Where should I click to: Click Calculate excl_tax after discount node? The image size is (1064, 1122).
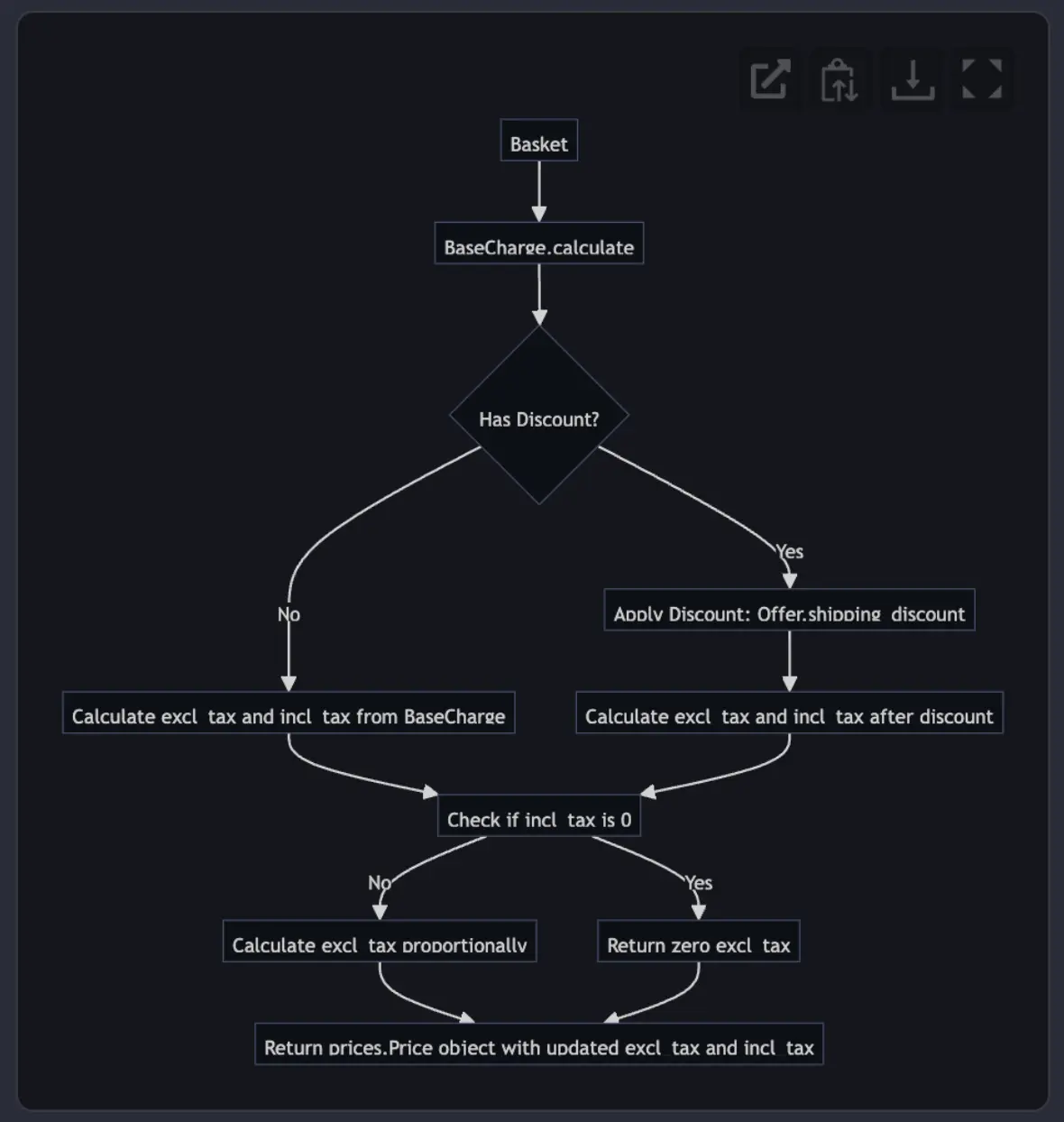coord(789,713)
